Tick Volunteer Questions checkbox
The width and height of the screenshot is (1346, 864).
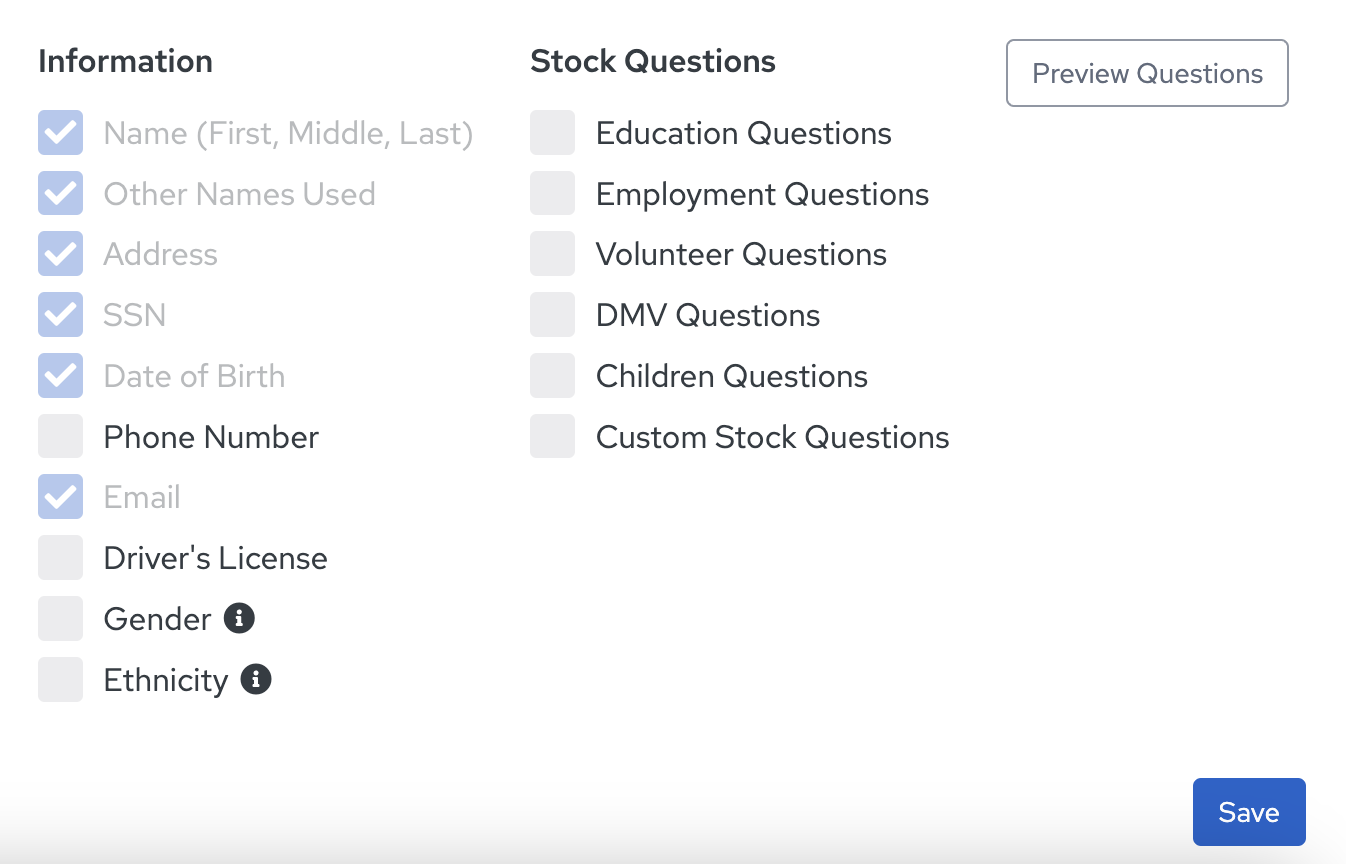[x=553, y=254]
